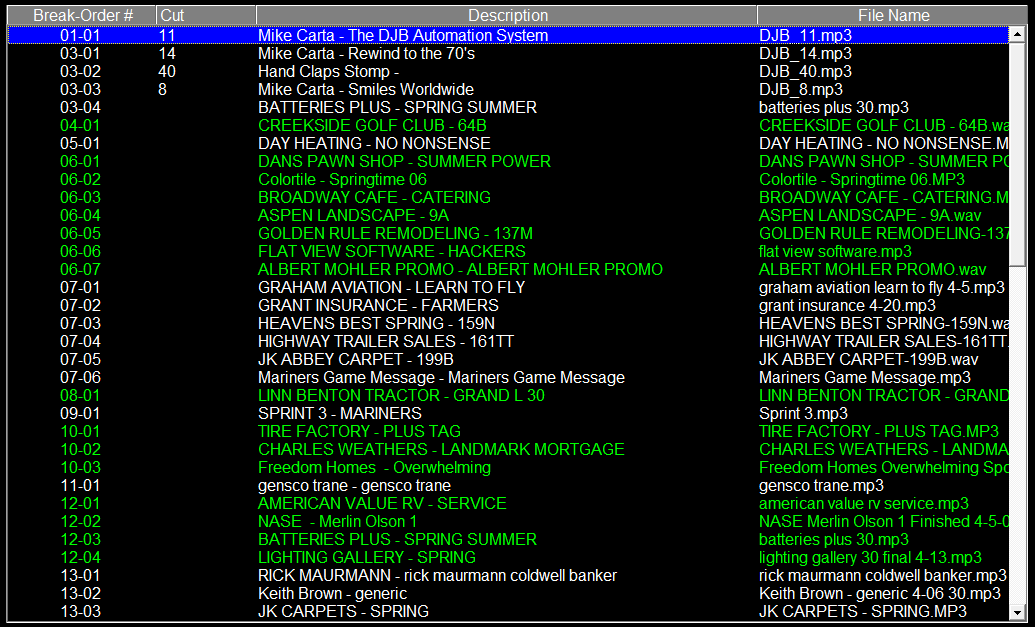Click break-order 07-06
This screenshot has width=1035, height=627.
81,377
